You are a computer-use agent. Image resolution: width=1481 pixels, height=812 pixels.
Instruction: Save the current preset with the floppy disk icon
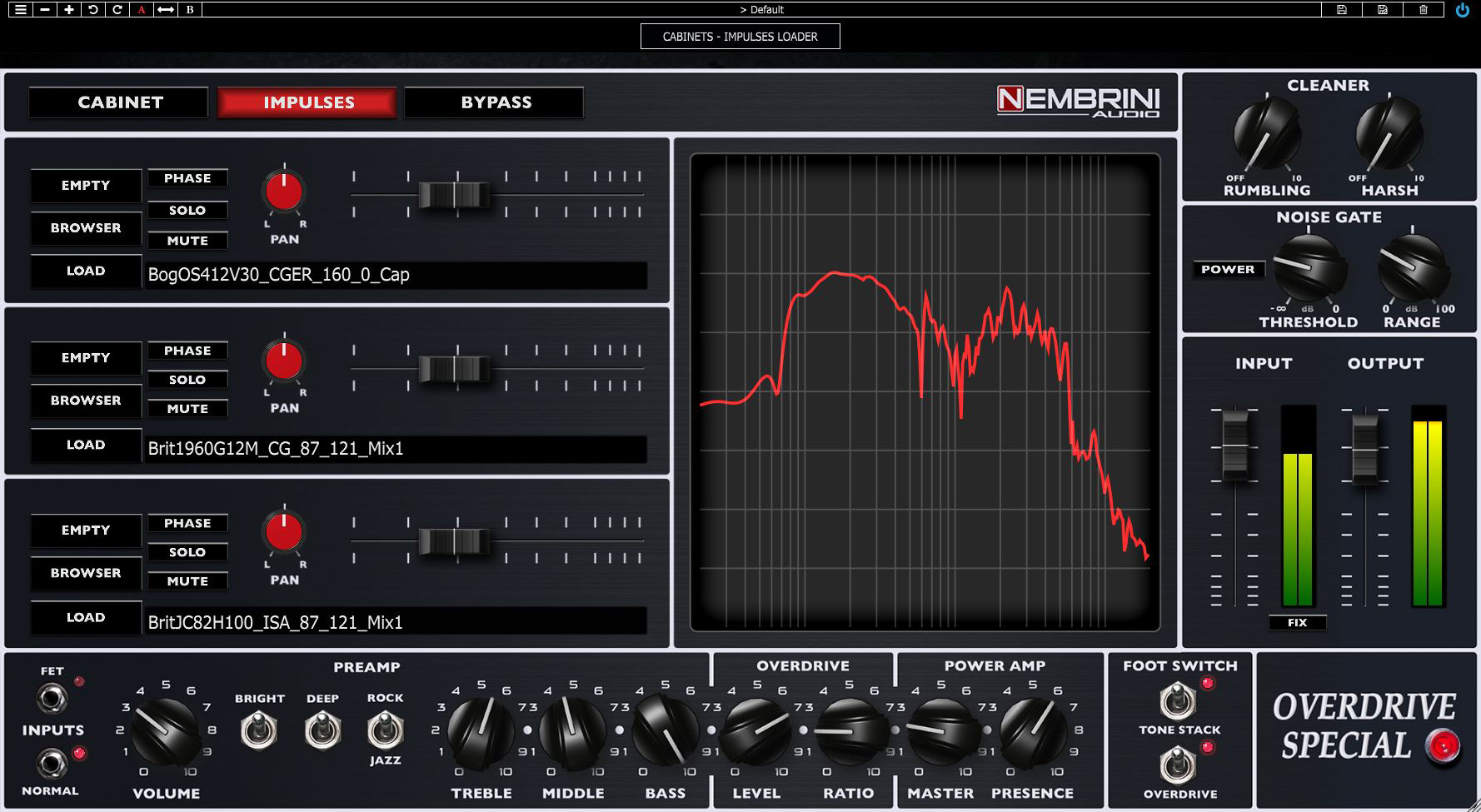(1342, 10)
